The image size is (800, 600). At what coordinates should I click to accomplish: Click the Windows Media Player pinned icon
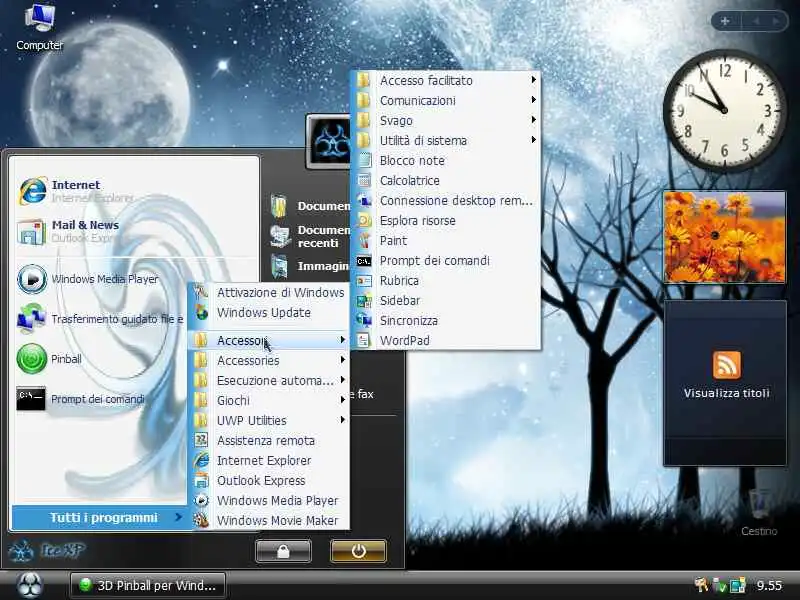[x=32, y=279]
